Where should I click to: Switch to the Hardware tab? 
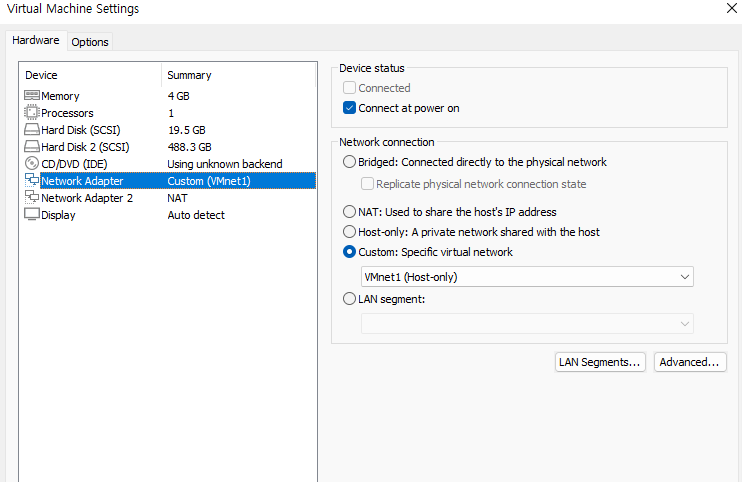coord(36,41)
